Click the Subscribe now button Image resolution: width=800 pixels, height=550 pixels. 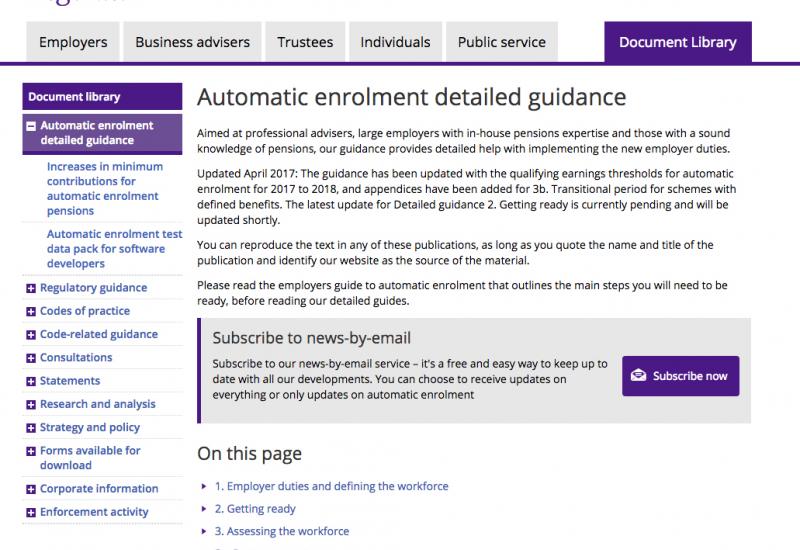pos(681,376)
